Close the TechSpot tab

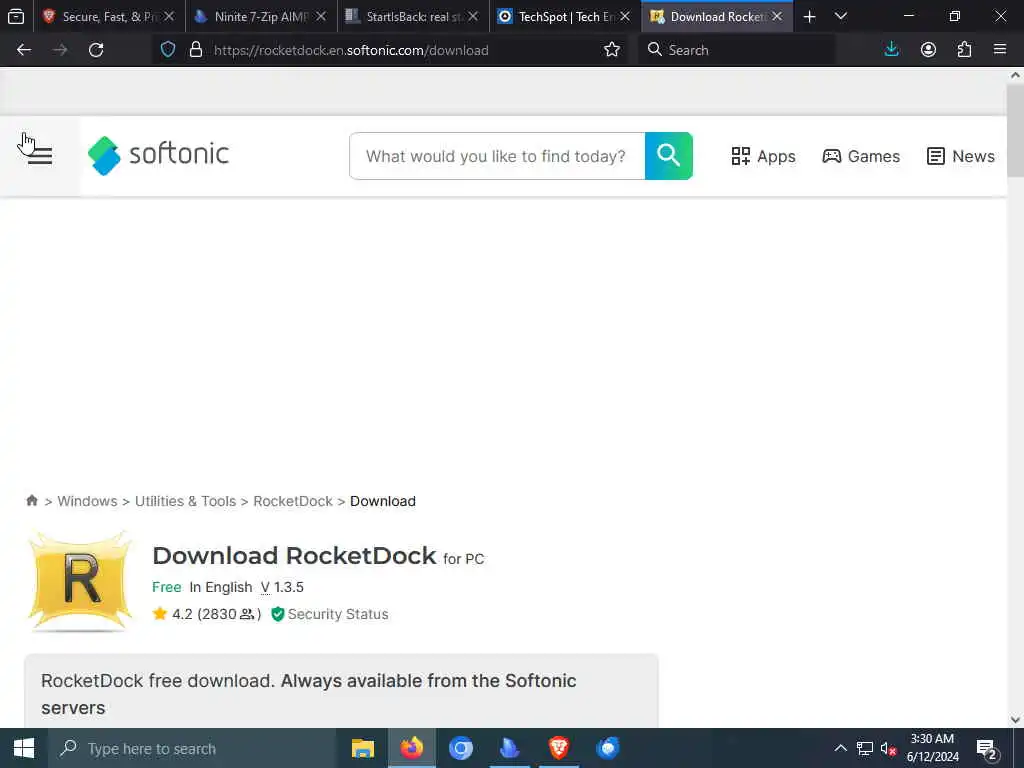click(625, 16)
